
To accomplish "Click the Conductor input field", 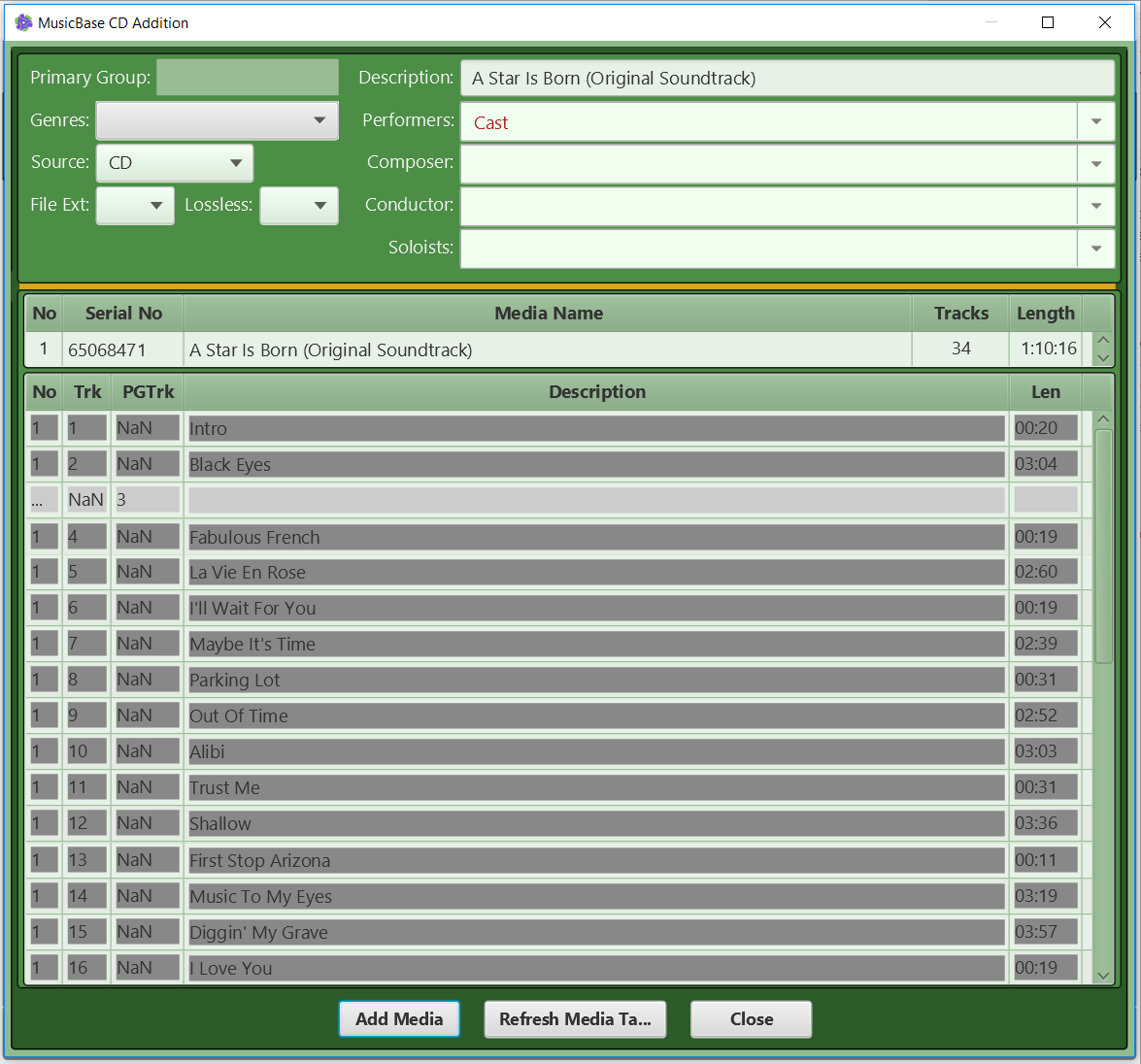I will (x=769, y=207).
